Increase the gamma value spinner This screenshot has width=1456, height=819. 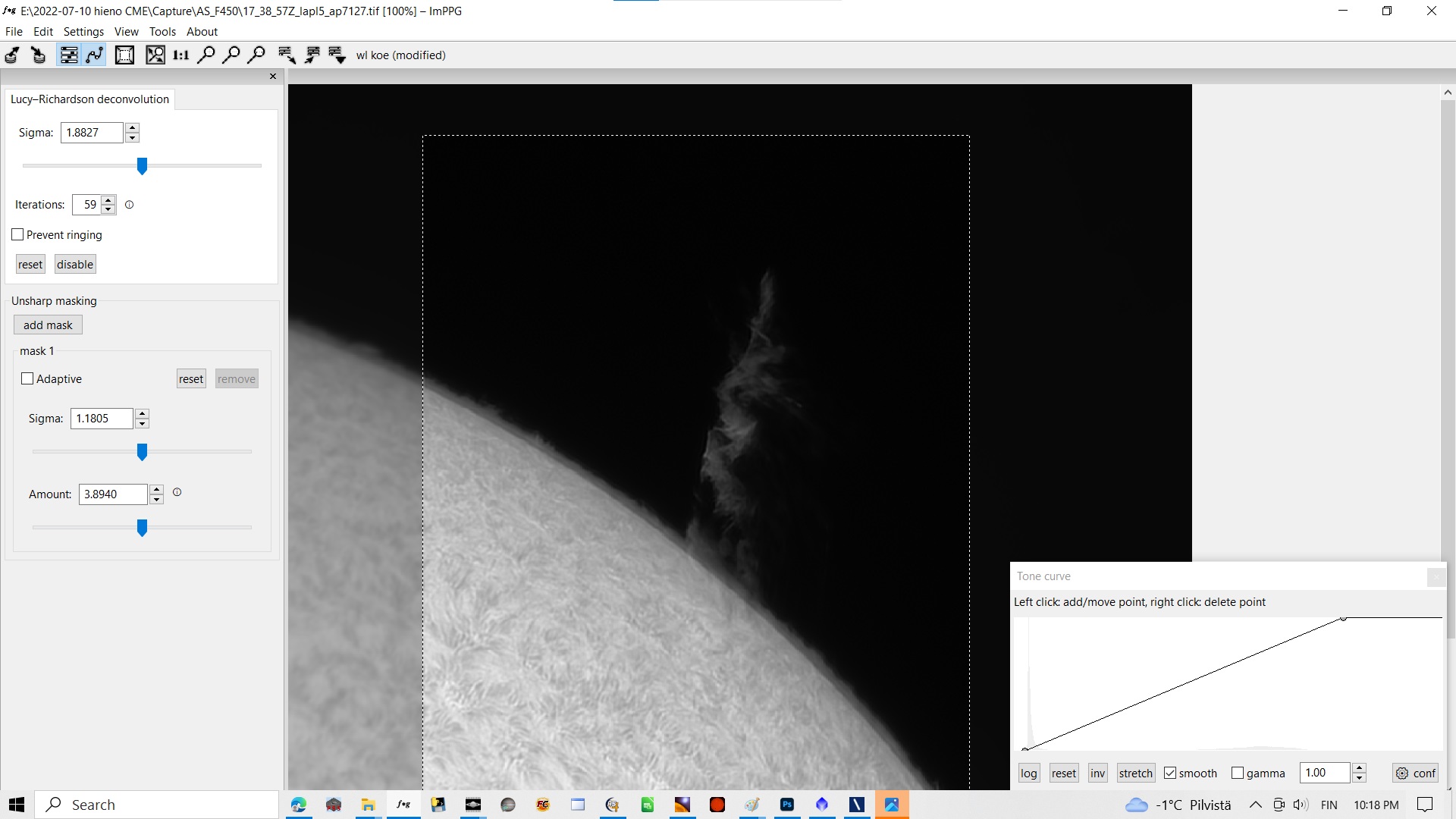(x=1360, y=768)
